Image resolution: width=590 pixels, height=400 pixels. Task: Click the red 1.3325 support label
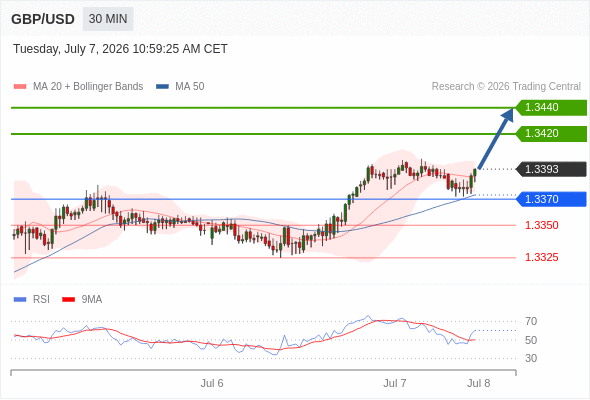(x=542, y=257)
